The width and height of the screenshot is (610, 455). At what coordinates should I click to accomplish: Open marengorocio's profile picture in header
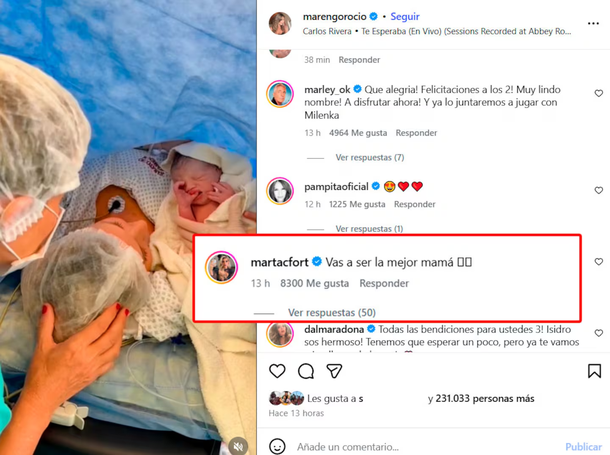click(x=280, y=23)
